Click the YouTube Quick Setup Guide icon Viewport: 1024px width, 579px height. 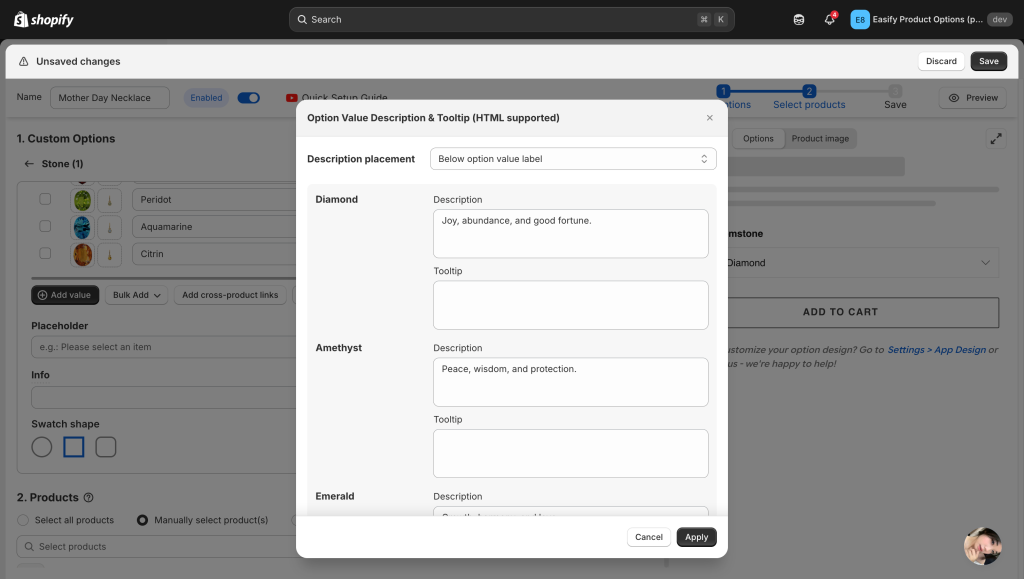pos(292,98)
